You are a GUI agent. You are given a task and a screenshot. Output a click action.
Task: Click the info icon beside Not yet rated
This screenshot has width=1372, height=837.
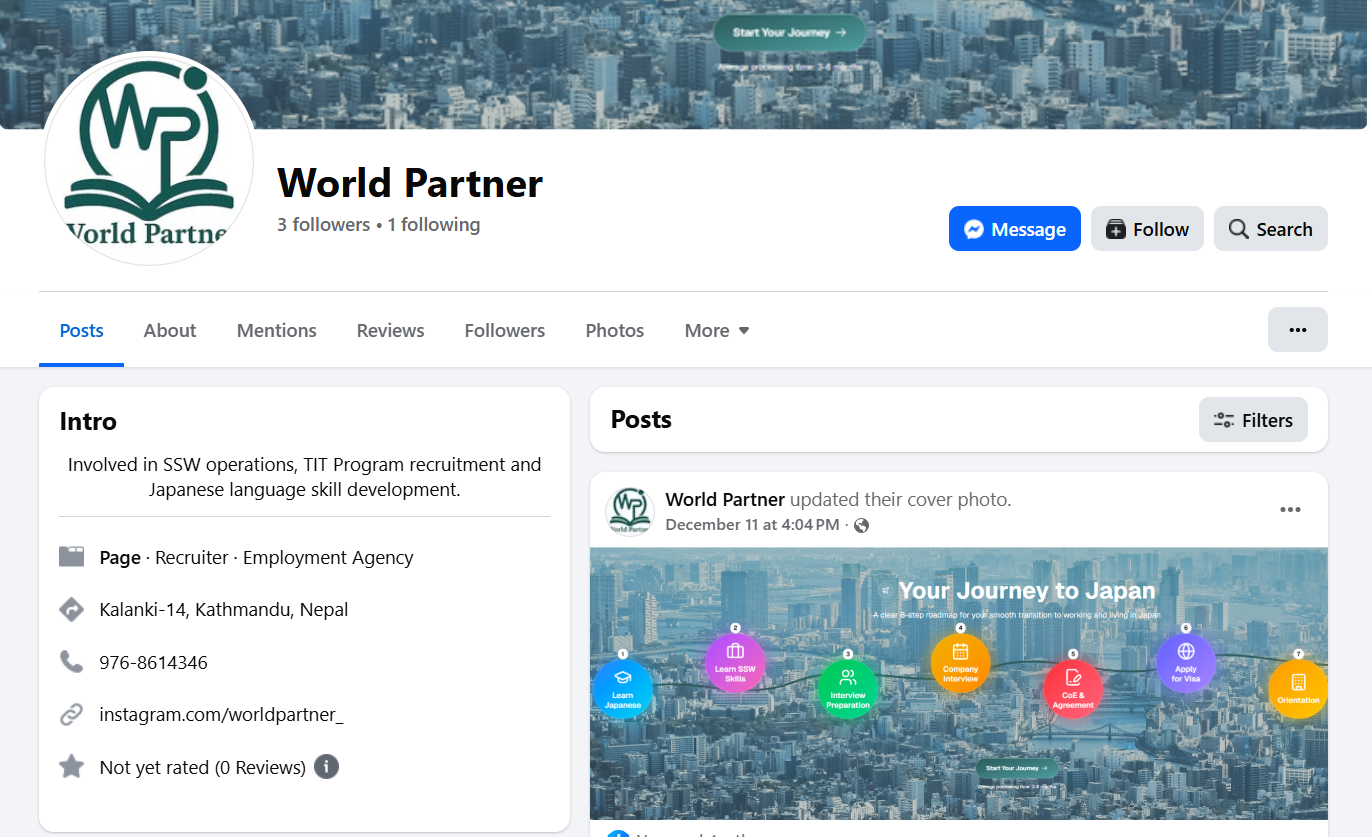pos(326,767)
